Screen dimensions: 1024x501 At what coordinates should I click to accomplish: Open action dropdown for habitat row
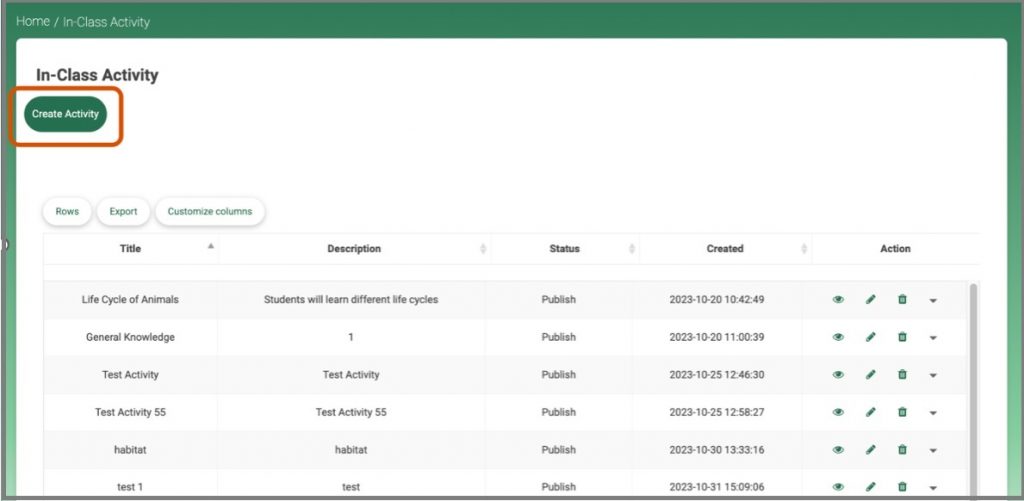(x=933, y=451)
